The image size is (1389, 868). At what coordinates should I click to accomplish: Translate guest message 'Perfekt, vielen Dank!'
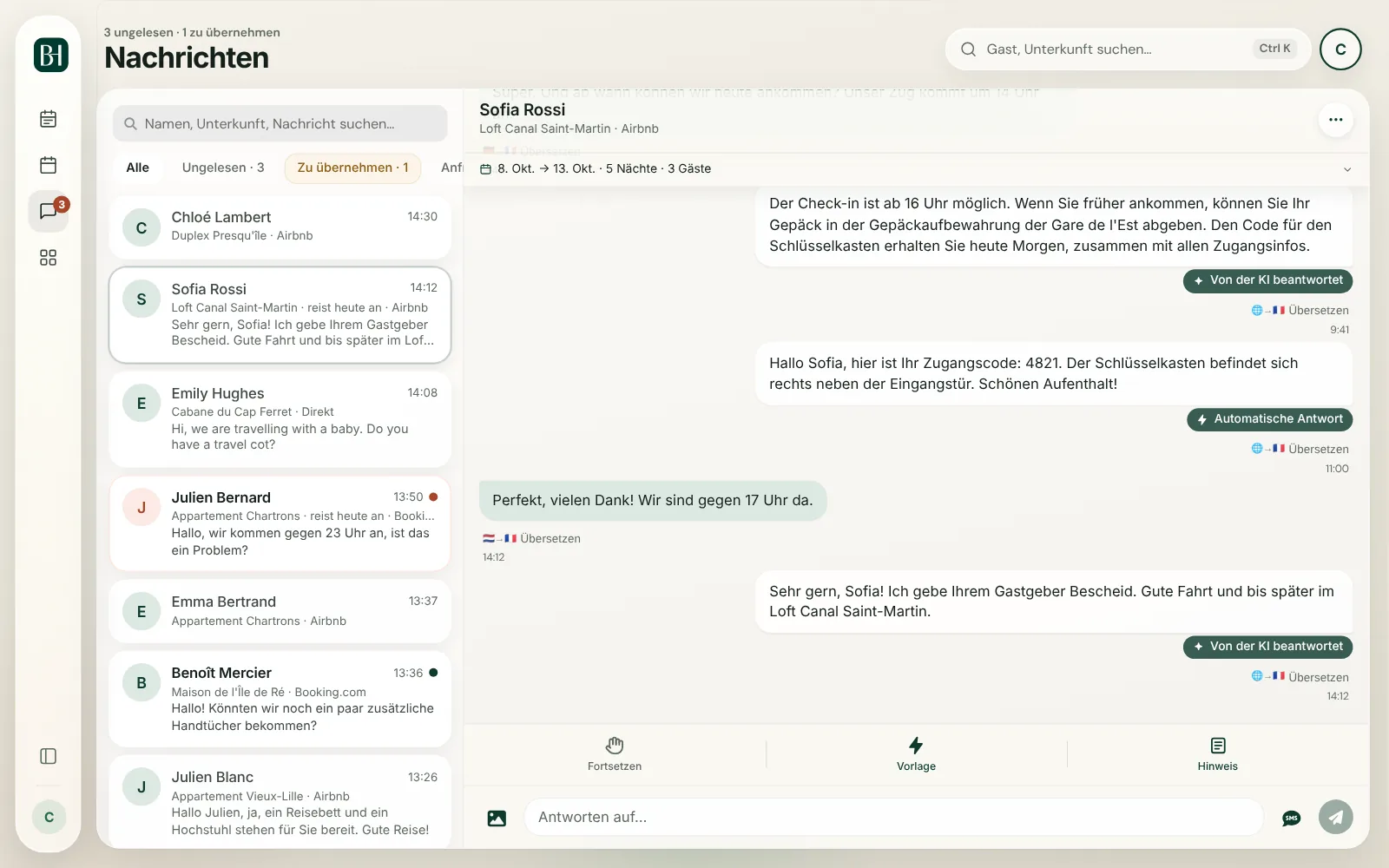click(531, 538)
